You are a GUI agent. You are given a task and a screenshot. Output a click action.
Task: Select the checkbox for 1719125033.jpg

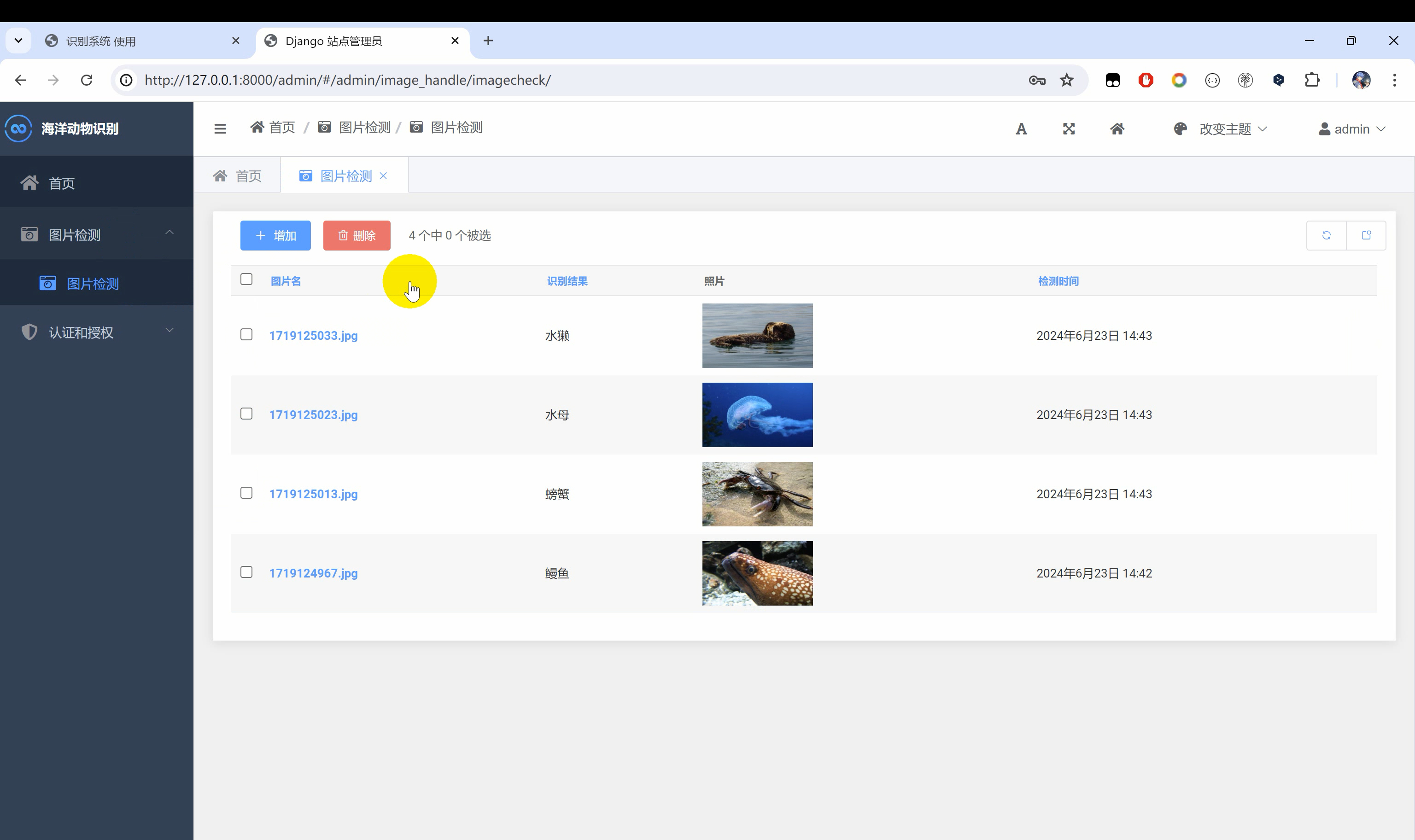click(247, 334)
